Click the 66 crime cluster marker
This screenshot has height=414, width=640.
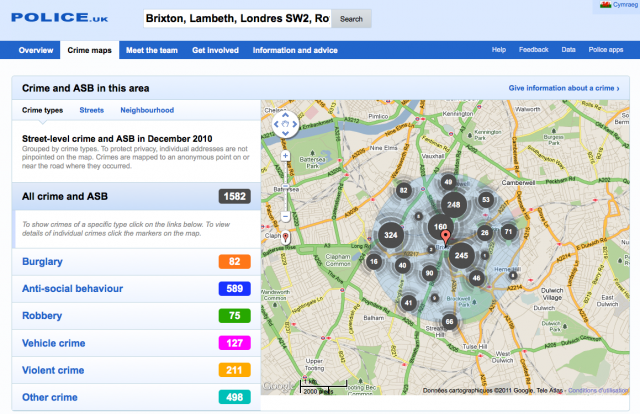click(449, 321)
